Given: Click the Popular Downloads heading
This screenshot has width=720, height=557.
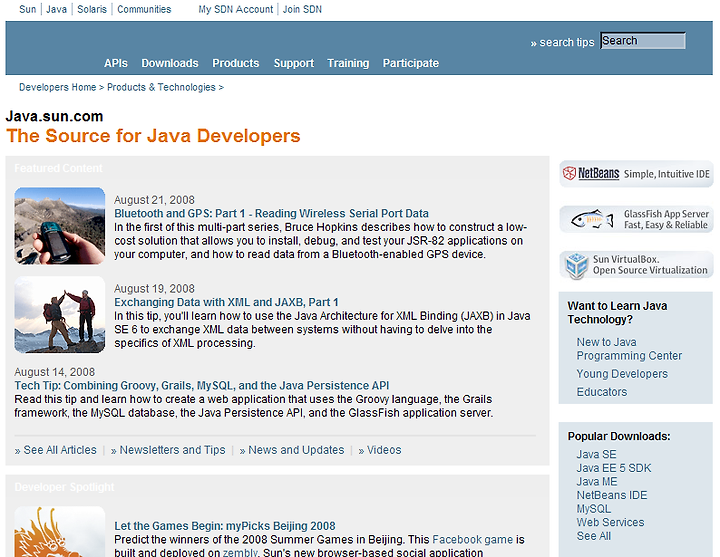Looking at the screenshot, I should (x=619, y=436).
